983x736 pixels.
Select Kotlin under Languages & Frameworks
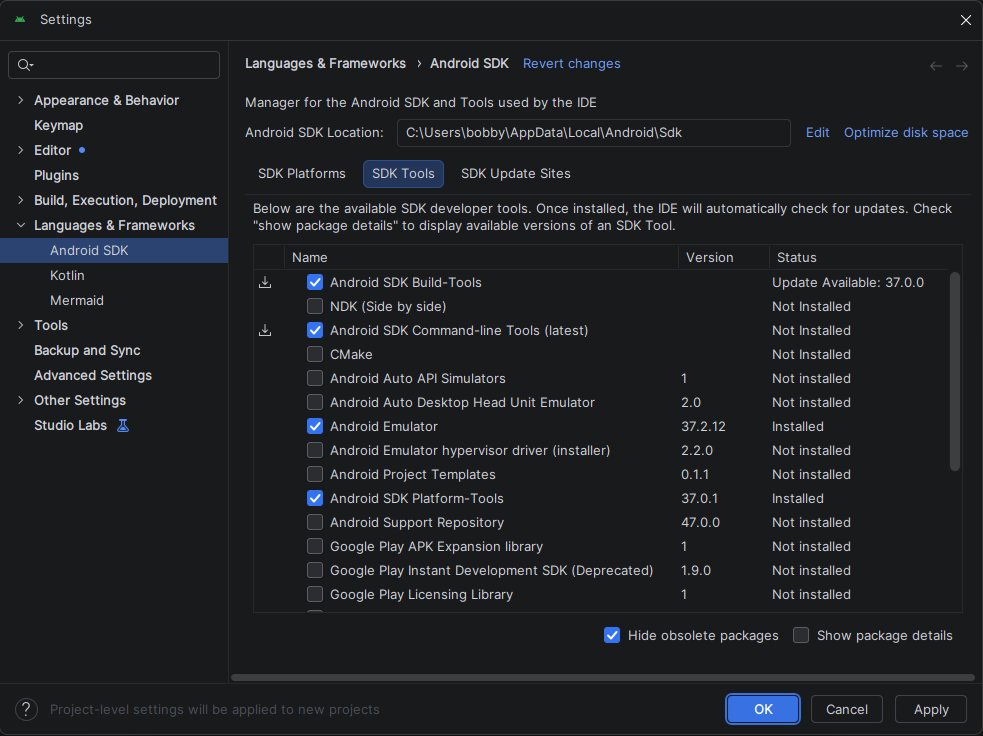[x=67, y=275]
